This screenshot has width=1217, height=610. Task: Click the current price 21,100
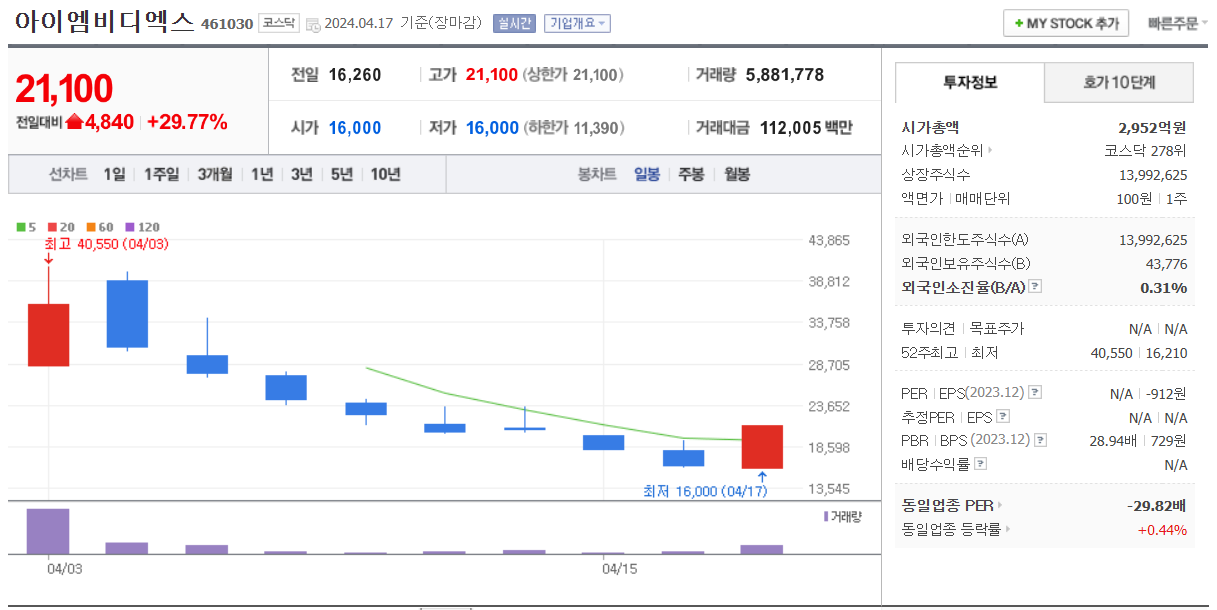coord(64,89)
